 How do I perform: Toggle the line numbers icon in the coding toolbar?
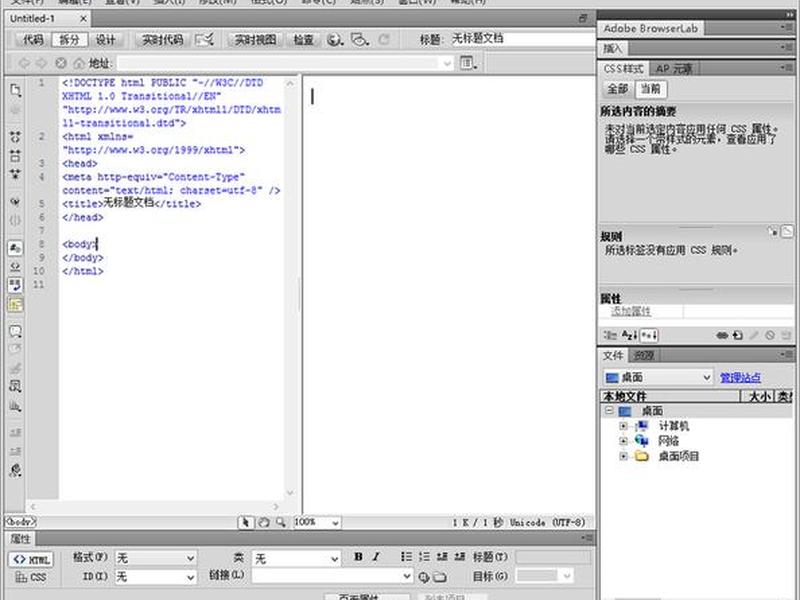coord(15,248)
